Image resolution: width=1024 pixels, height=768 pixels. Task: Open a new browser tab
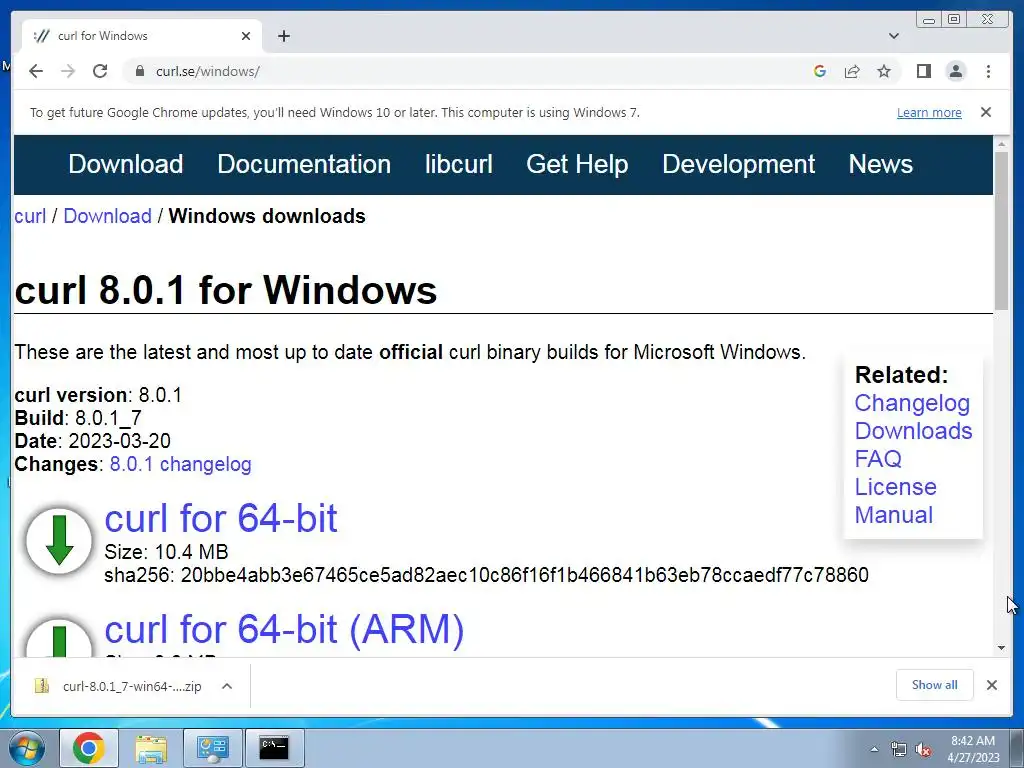[283, 36]
